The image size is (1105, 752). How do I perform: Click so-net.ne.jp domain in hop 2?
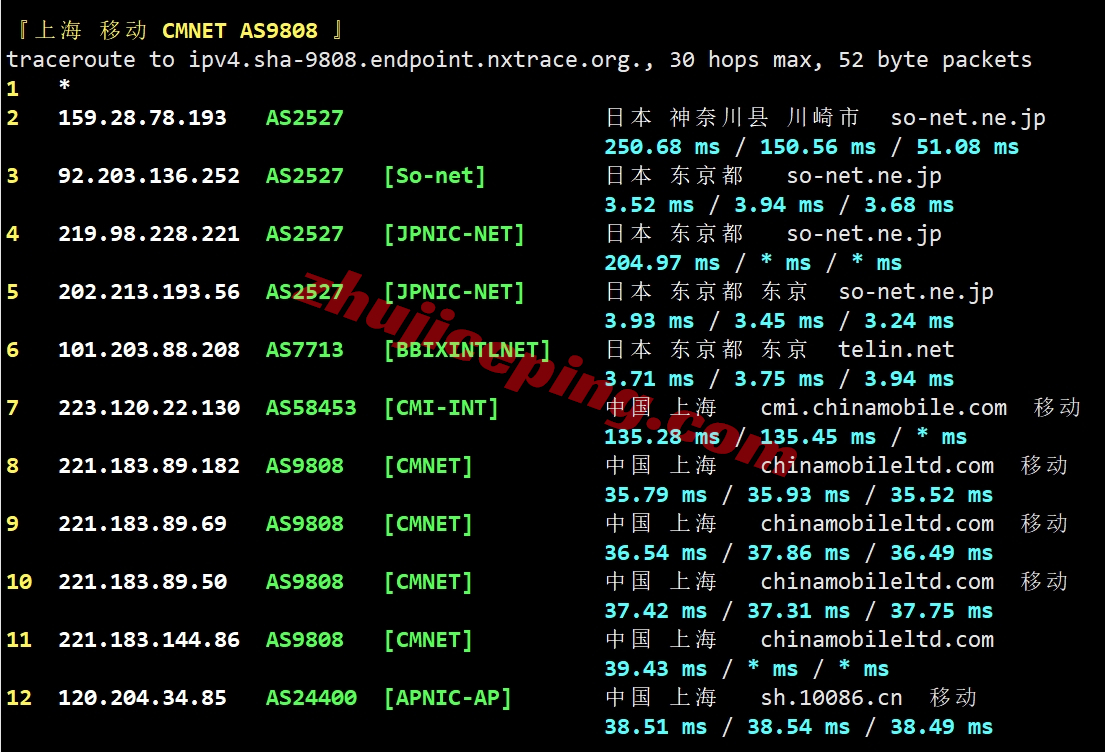coord(968,118)
